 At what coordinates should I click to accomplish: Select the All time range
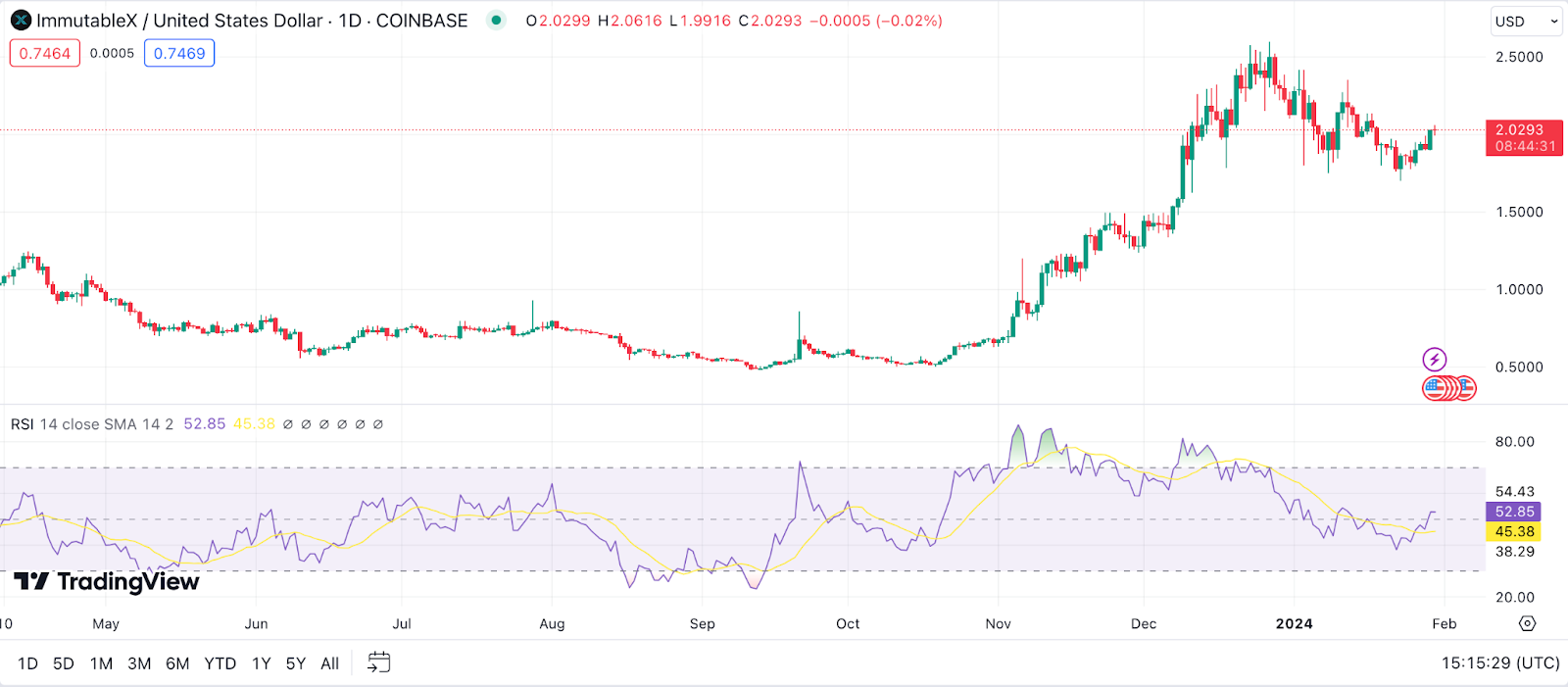point(330,663)
